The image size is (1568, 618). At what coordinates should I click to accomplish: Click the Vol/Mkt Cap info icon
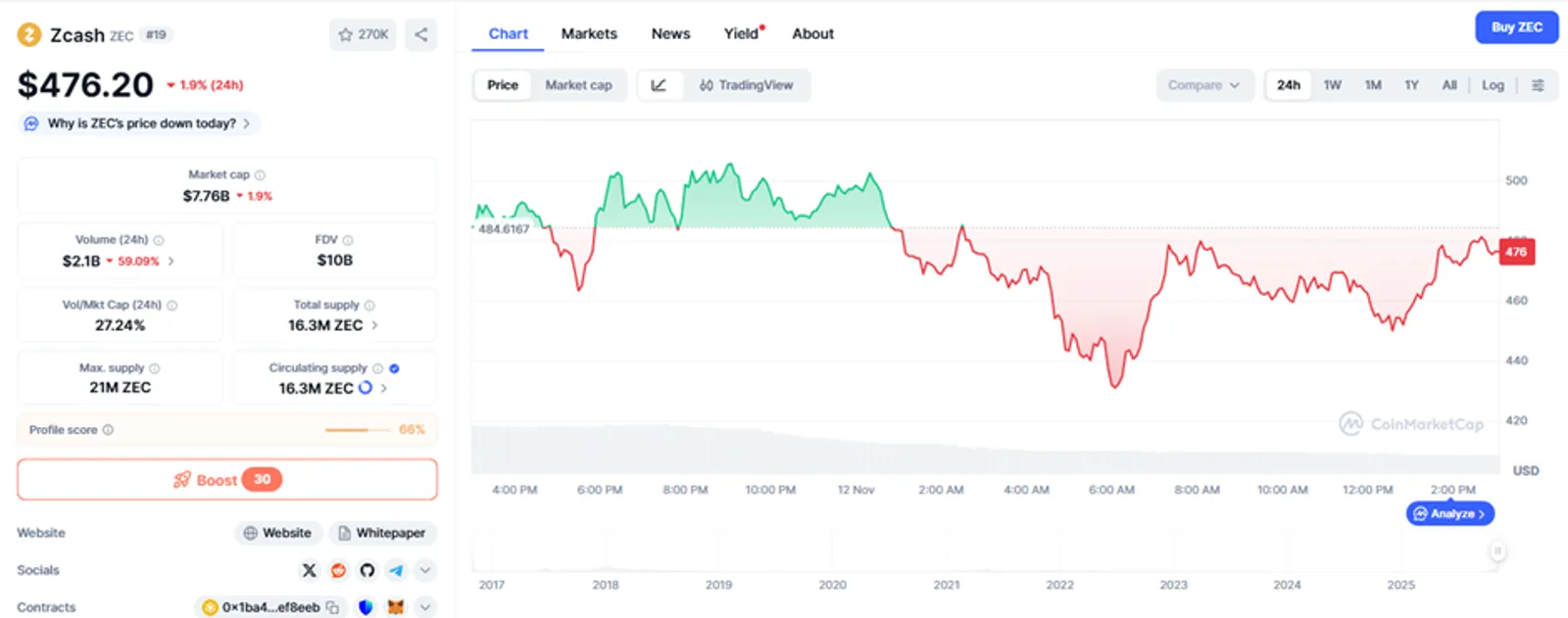tap(172, 306)
